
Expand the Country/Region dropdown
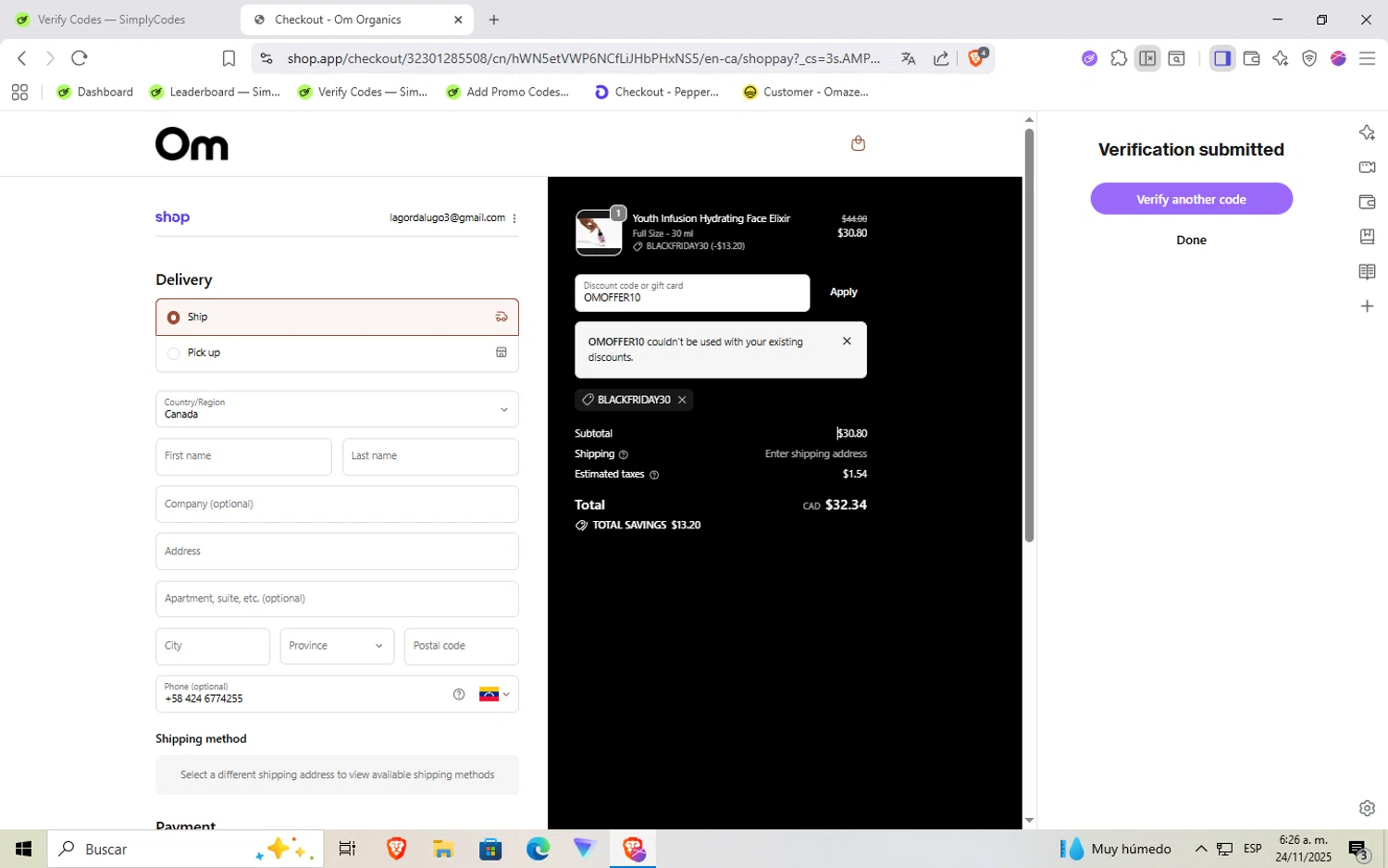pos(337,409)
